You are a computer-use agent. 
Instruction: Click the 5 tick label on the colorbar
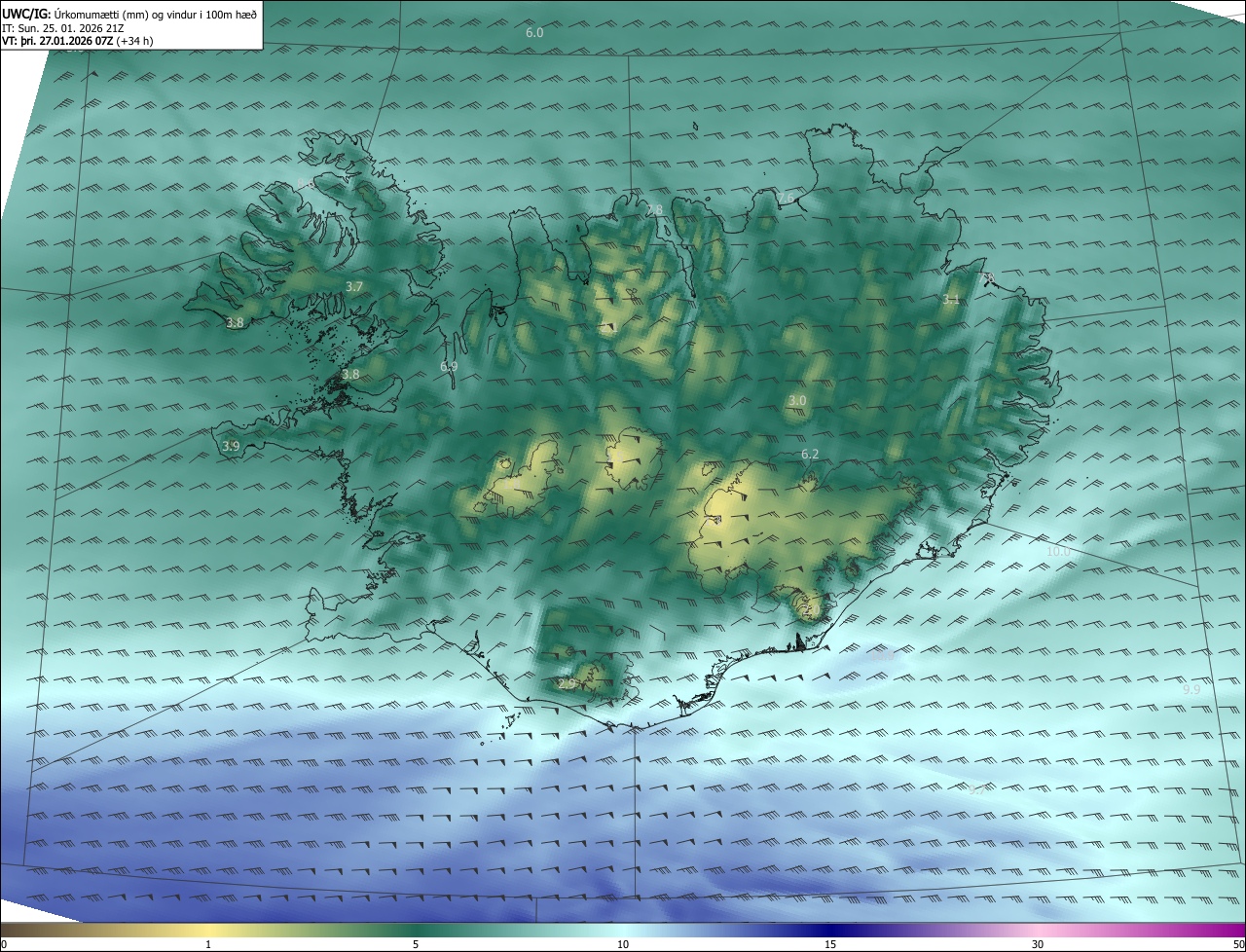tap(416, 944)
